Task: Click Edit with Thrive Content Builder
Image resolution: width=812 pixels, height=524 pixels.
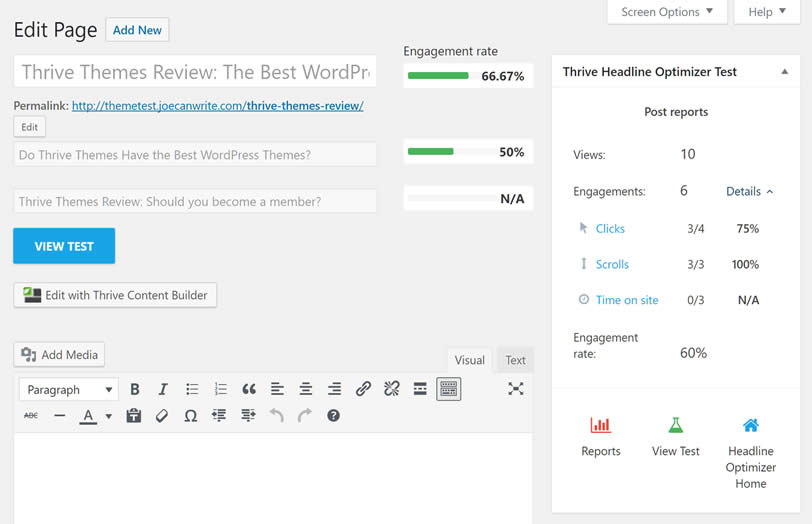Action: pos(115,295)
